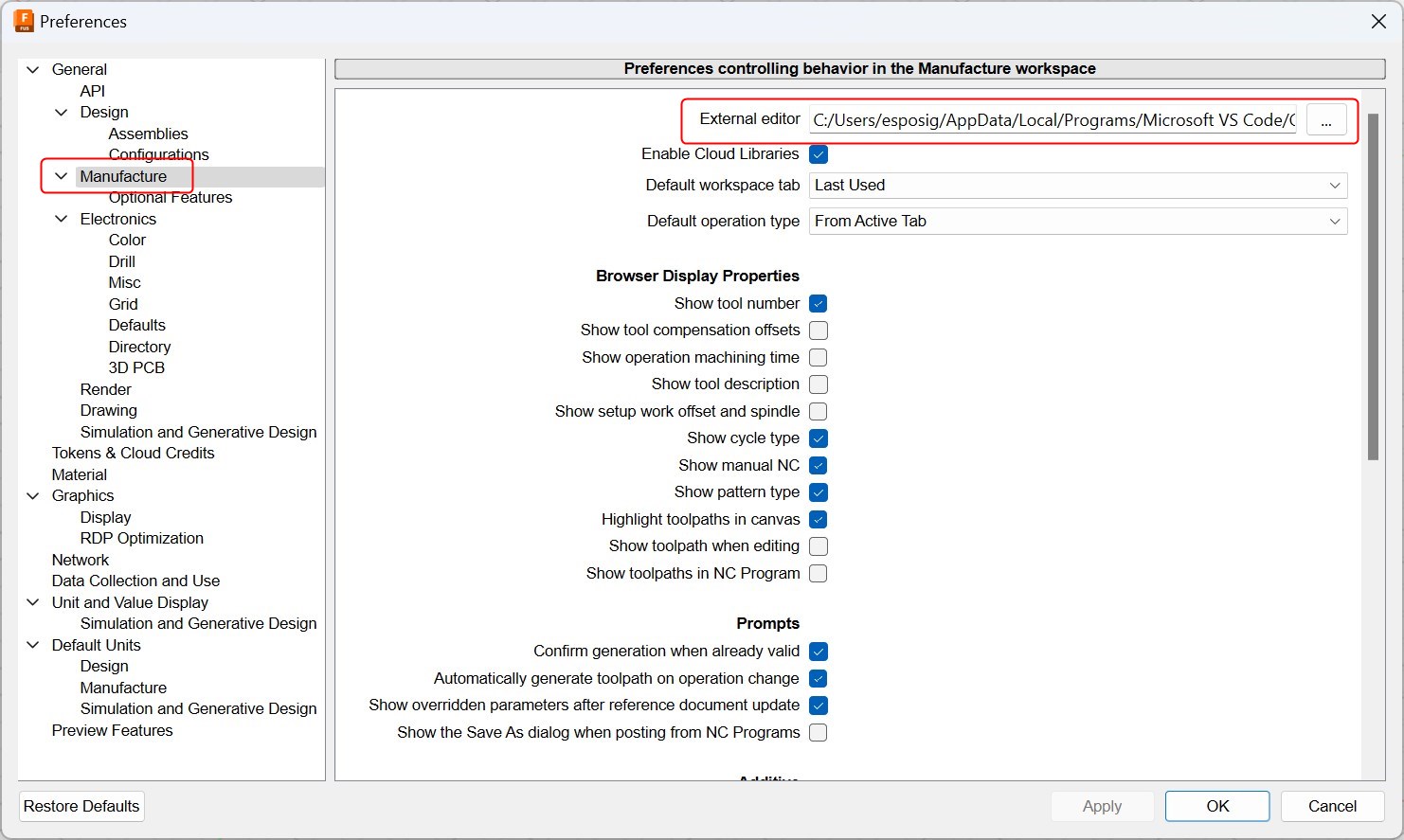Close the Preferences dialog
This screenshot has height=840, width=1404.
tap(1378, 21)
